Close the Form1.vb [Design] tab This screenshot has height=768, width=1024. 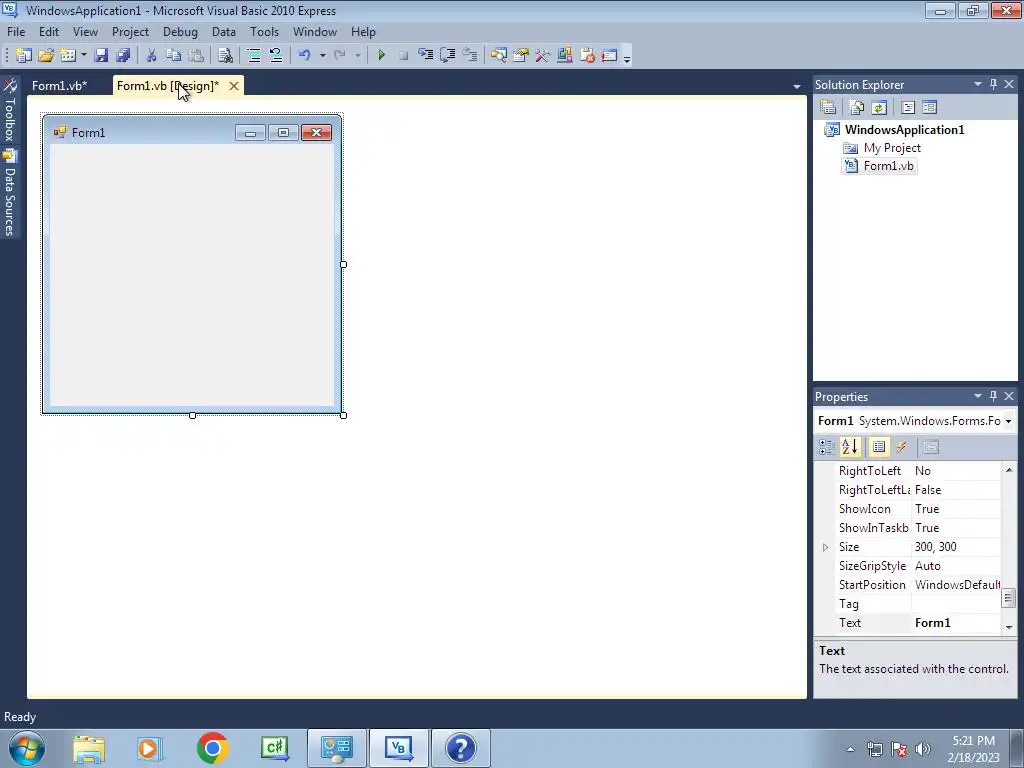pyautogui.click(x=234, y=86)
